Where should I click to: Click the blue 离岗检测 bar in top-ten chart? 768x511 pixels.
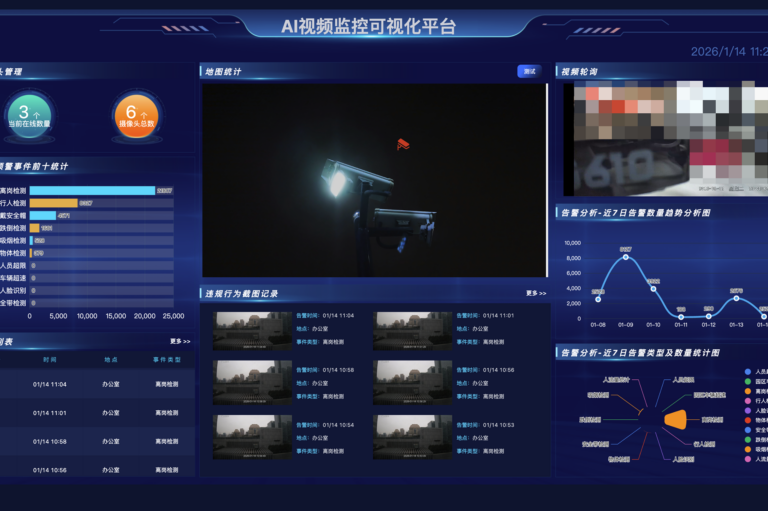[92, 191]
